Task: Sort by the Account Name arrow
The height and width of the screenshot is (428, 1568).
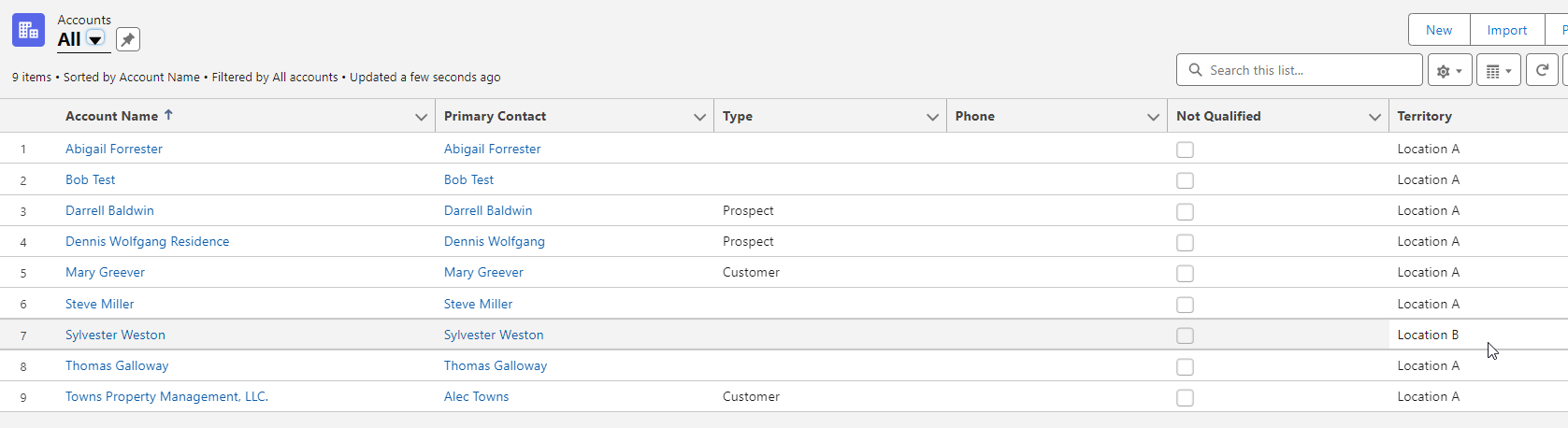Action: 168,115
